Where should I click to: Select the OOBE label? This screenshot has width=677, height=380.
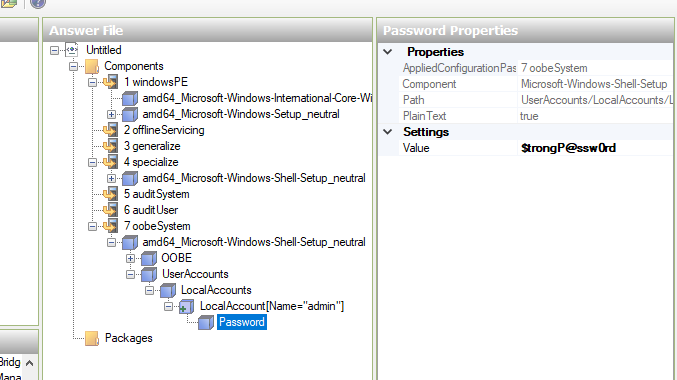coord(177,258)
